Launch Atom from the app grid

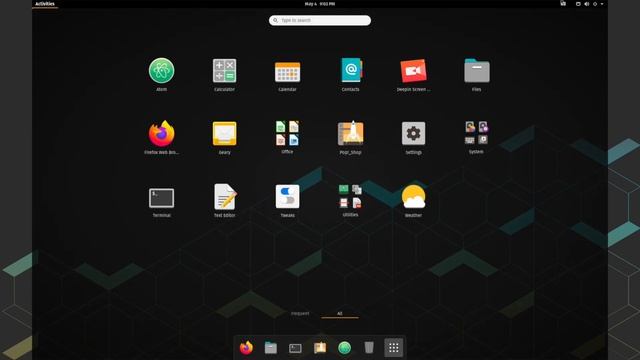[162, 71]
